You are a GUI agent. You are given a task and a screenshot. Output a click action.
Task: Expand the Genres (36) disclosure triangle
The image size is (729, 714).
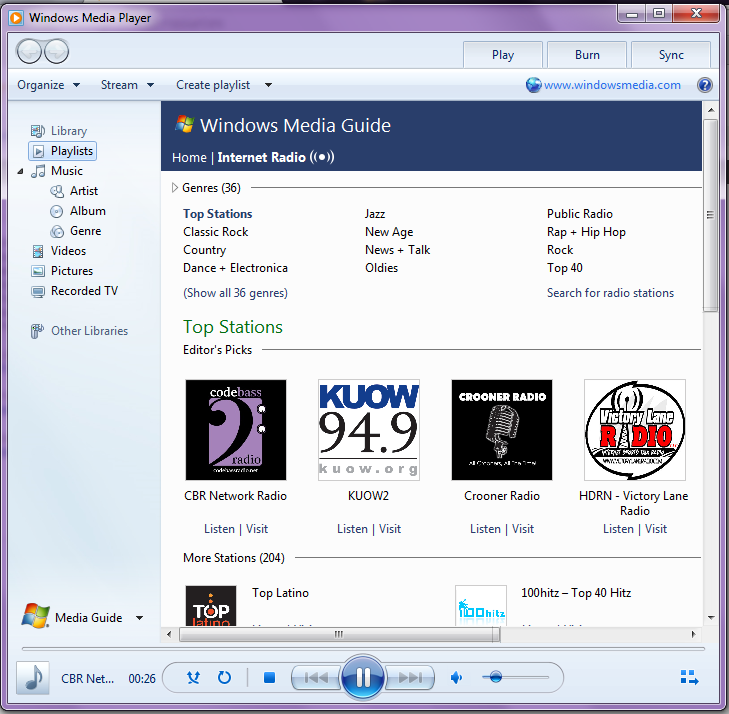(x=175, y=188)
